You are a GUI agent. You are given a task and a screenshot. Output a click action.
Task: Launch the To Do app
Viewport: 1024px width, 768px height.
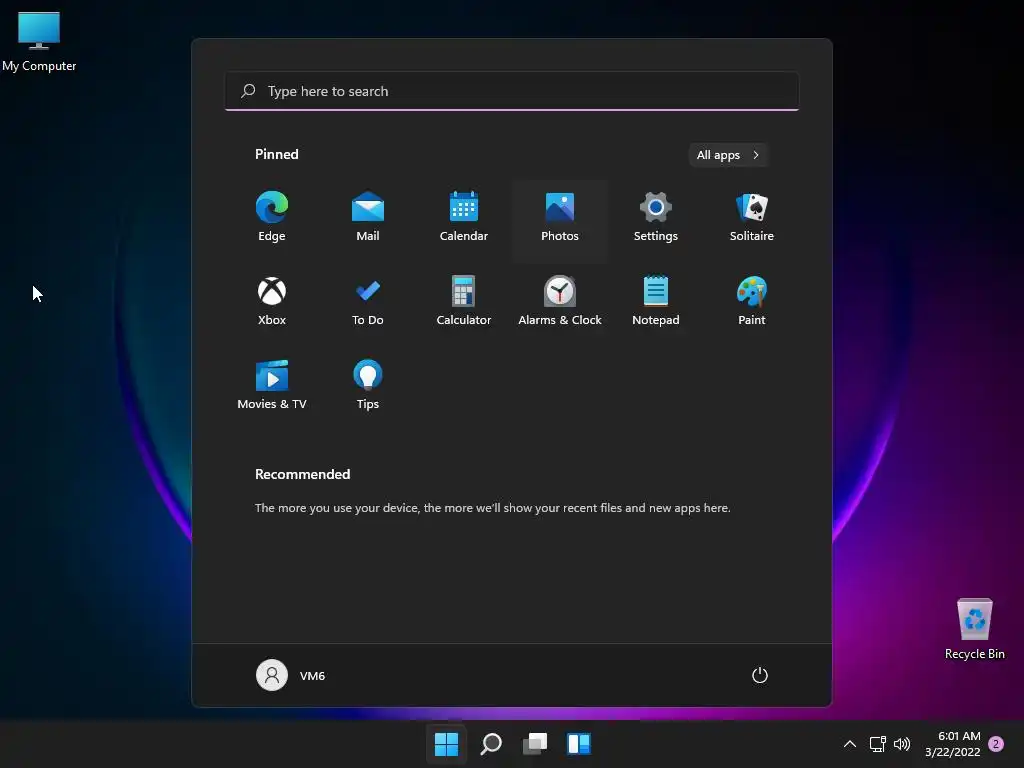368,302
